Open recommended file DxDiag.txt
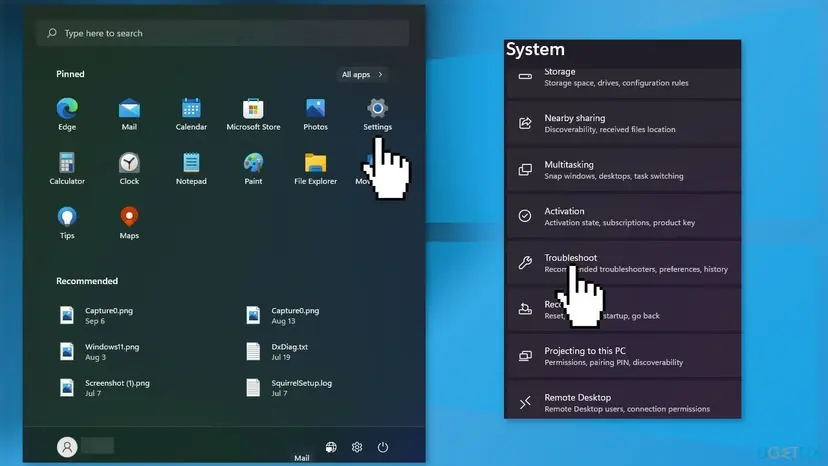This screenshot has height=466, width=828. point(278,351)
